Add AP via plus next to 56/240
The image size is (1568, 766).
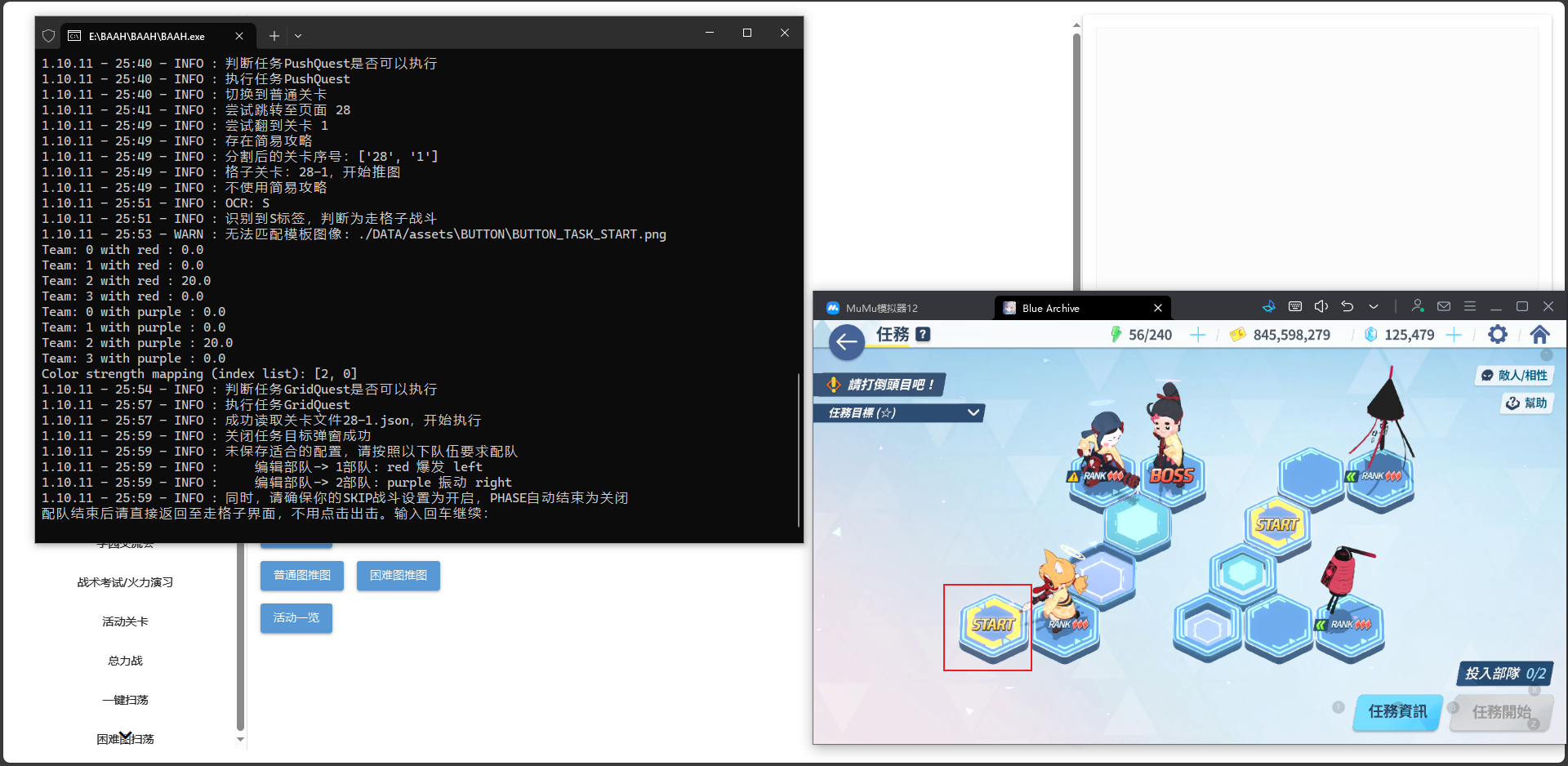pos(1198,334)
